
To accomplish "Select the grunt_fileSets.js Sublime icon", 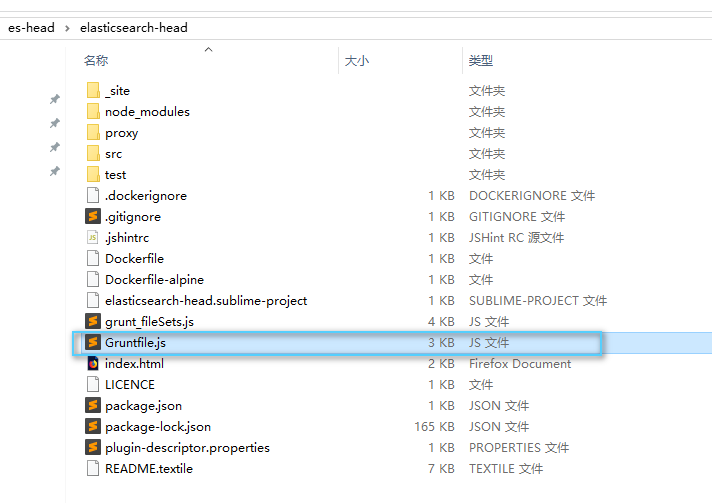I will pos(93,321).
